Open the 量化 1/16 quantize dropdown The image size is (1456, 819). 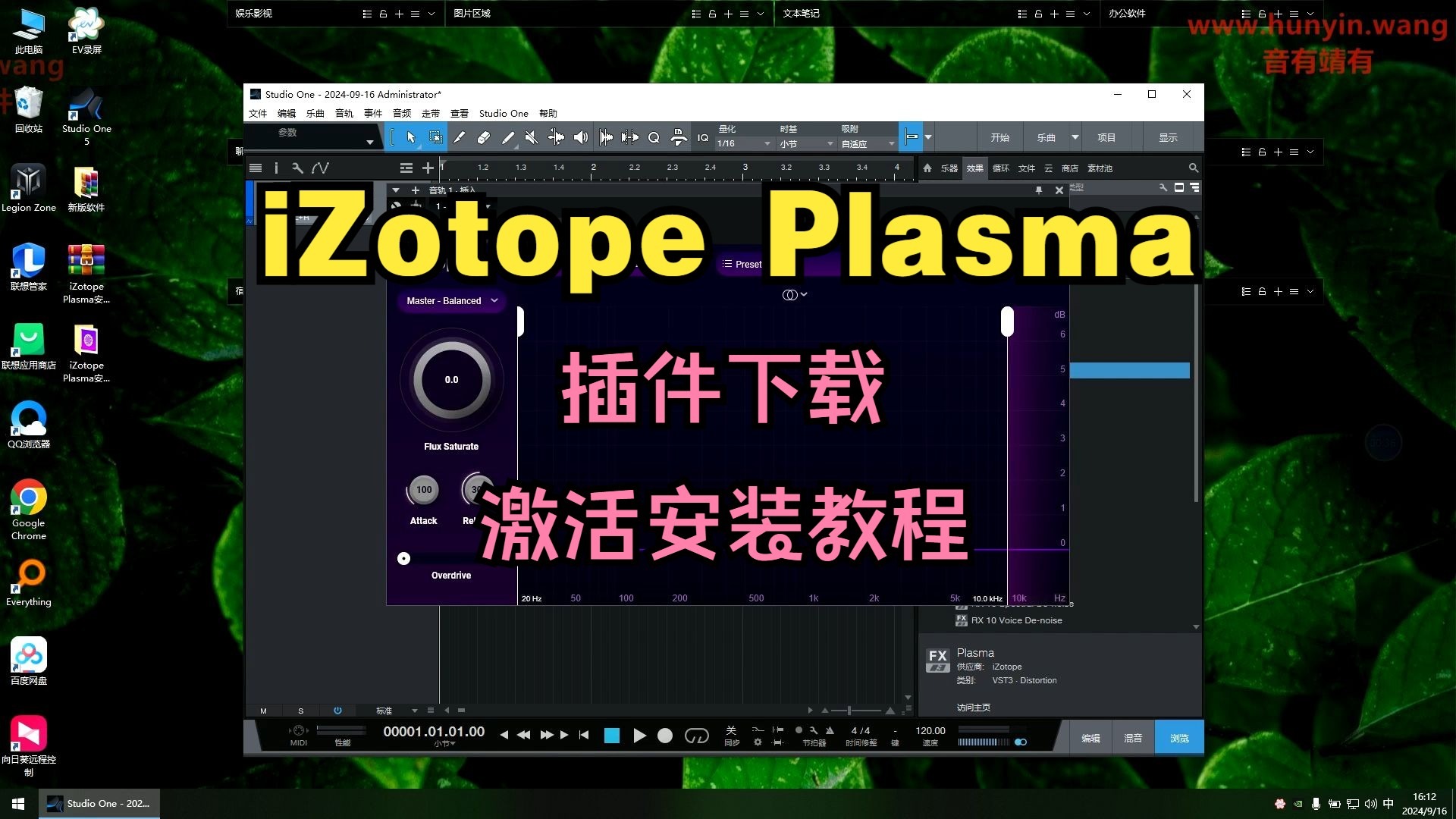point(744,143)
